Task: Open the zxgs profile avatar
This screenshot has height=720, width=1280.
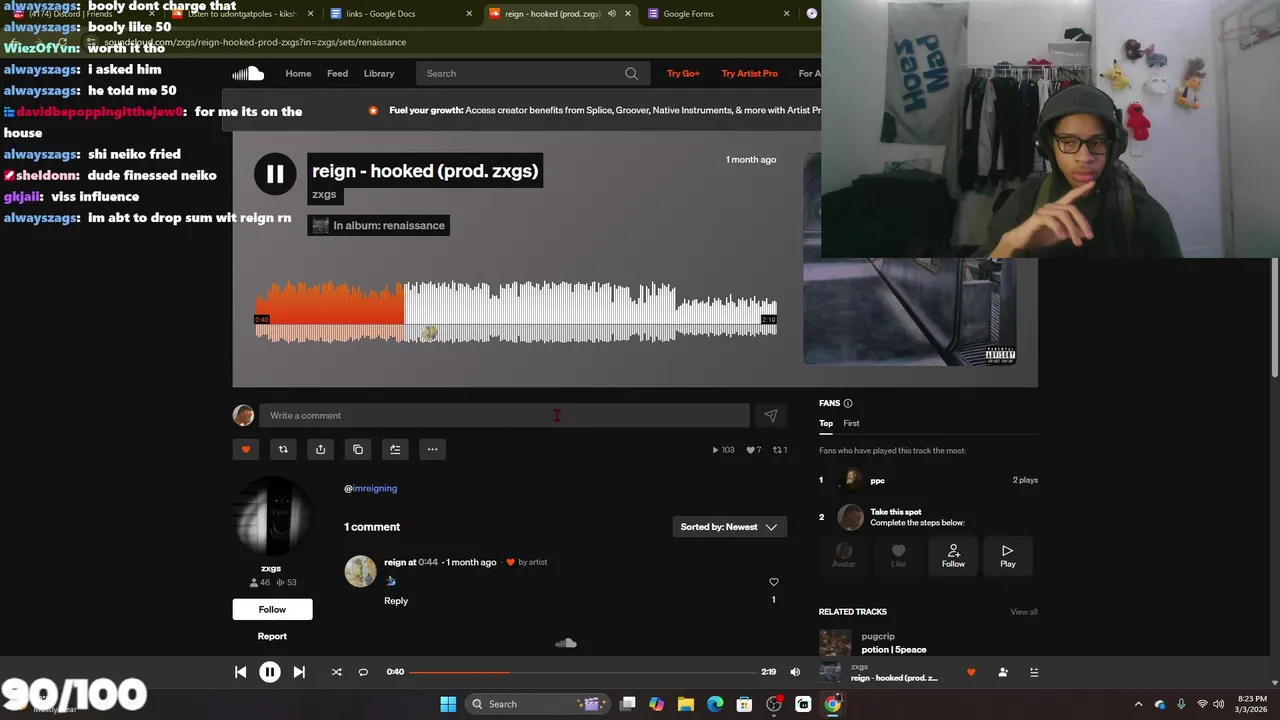Action: 272,516
